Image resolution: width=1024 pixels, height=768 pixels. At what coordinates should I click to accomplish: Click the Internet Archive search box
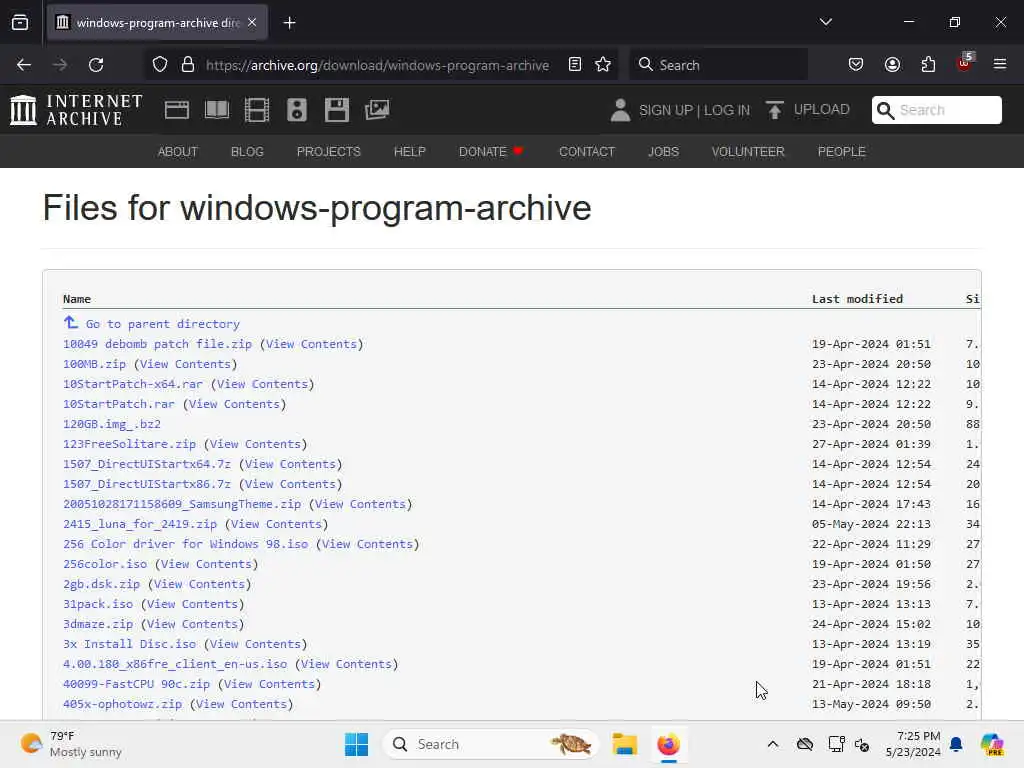click(x=936, y=110)
